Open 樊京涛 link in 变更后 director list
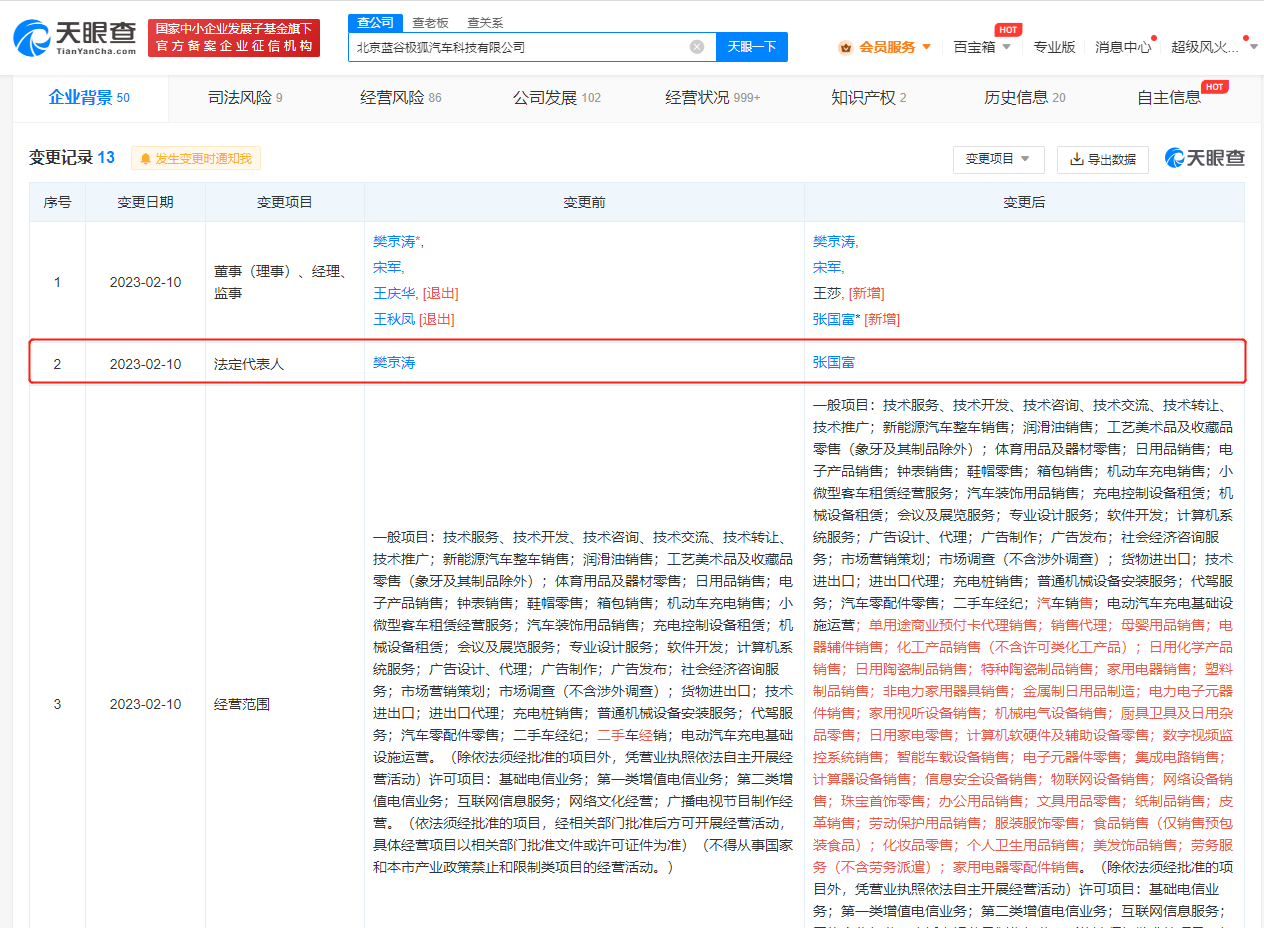 point(834,241)
